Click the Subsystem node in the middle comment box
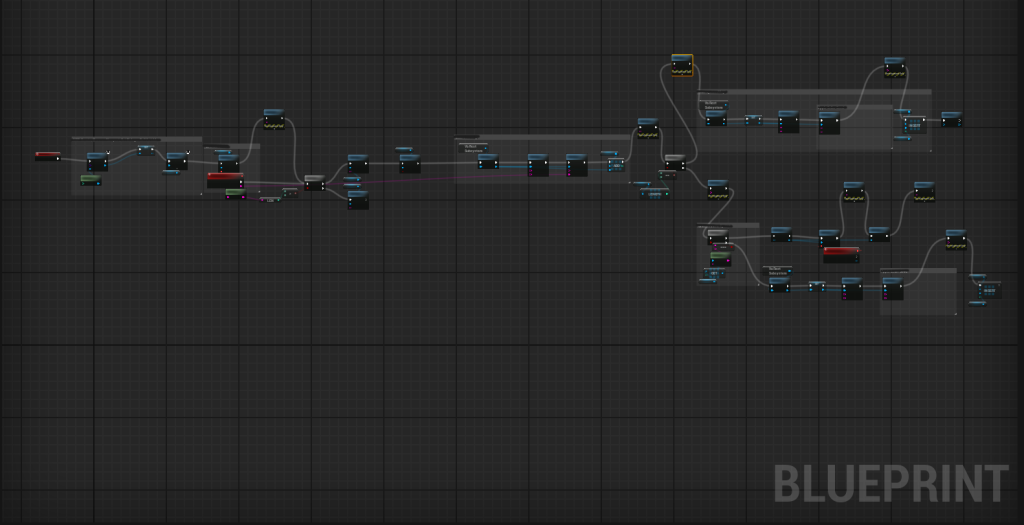The width and height of the screenshot is (1024, 525). coord(470,147)
